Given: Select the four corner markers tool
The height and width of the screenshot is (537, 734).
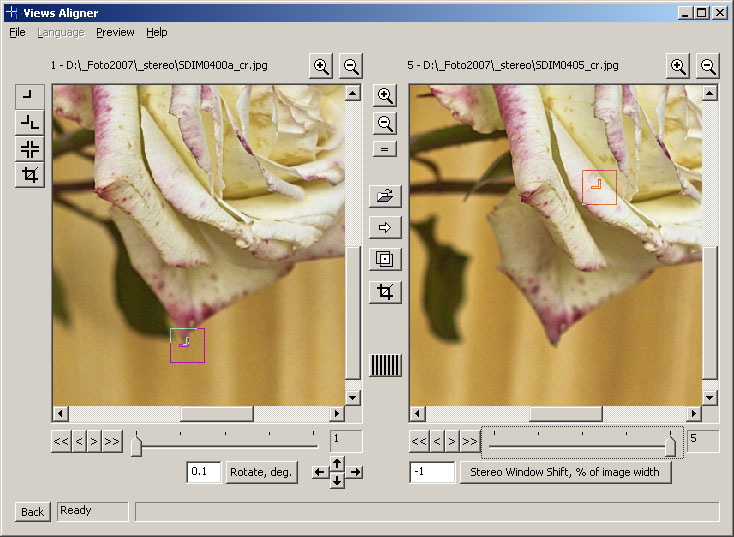Looking at the screenshot, I should 30,149.
